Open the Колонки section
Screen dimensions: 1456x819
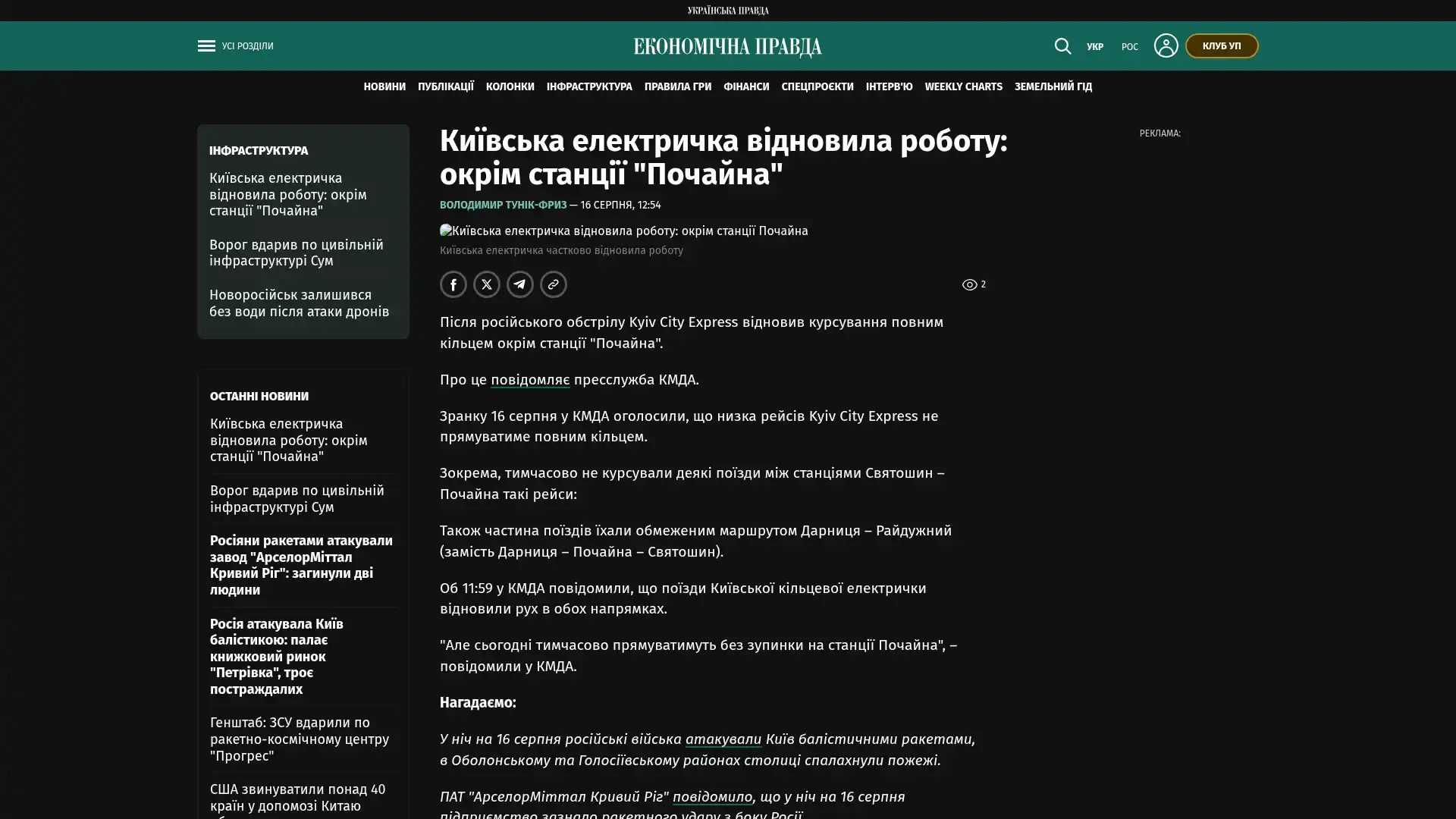tap(510, 86)
